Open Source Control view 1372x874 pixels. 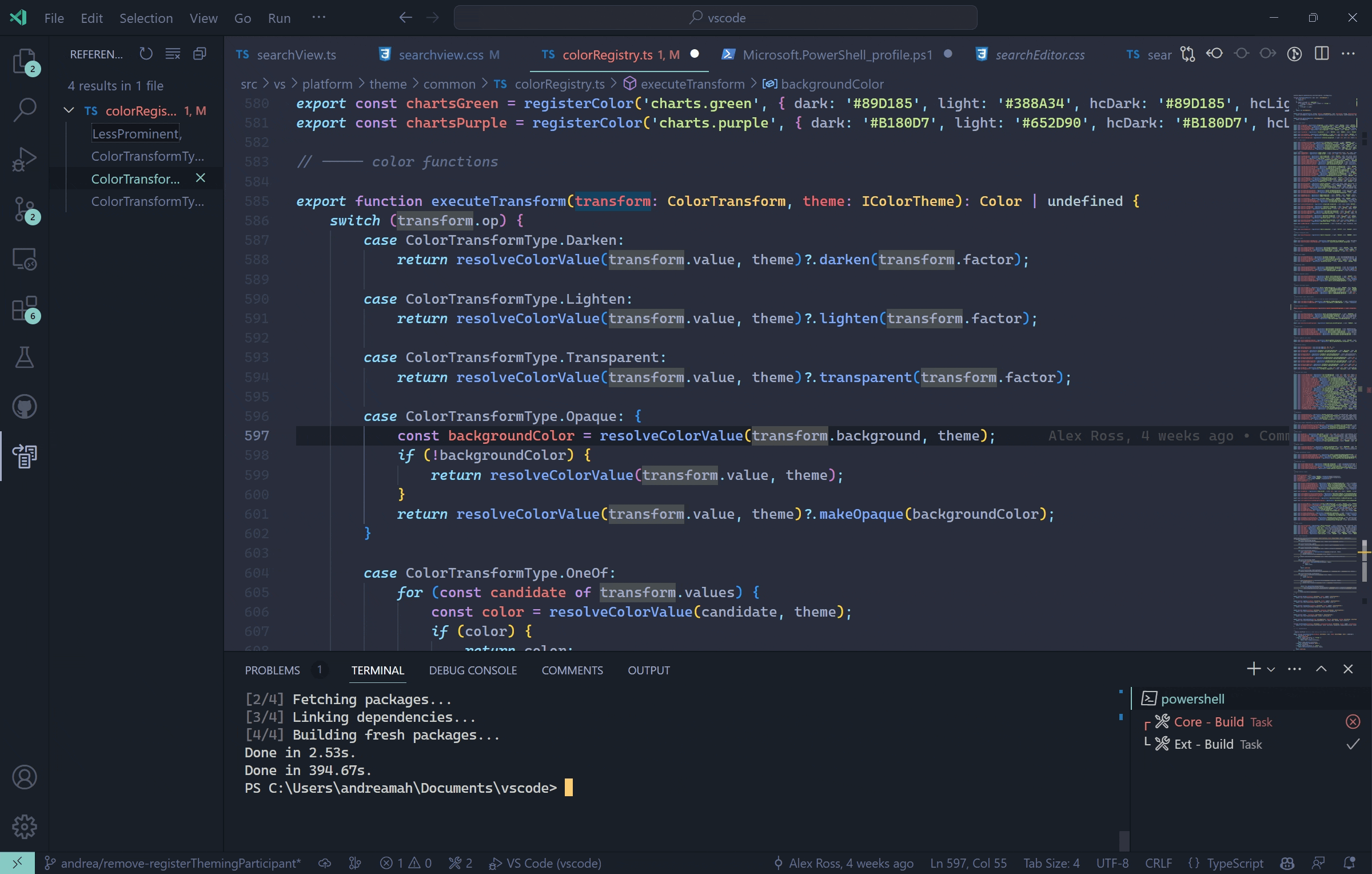point(25,209)
